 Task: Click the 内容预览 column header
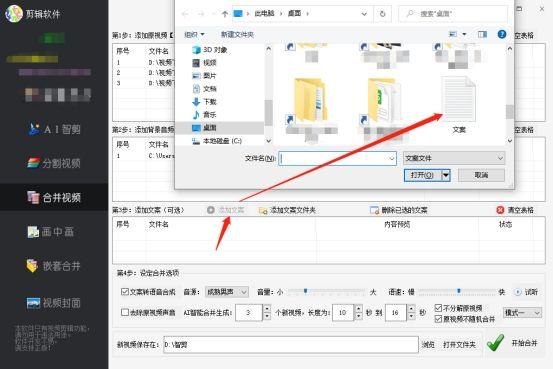(x=397, y=224)
